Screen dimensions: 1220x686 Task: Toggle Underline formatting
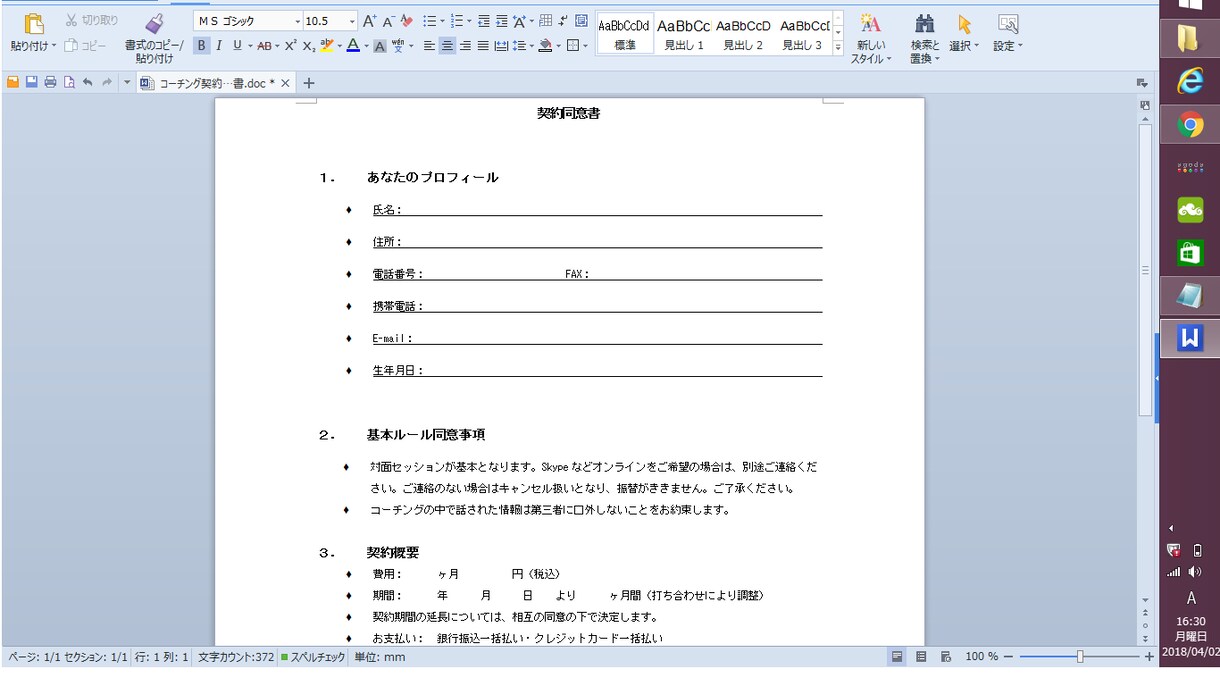click(x=237, y=45)
